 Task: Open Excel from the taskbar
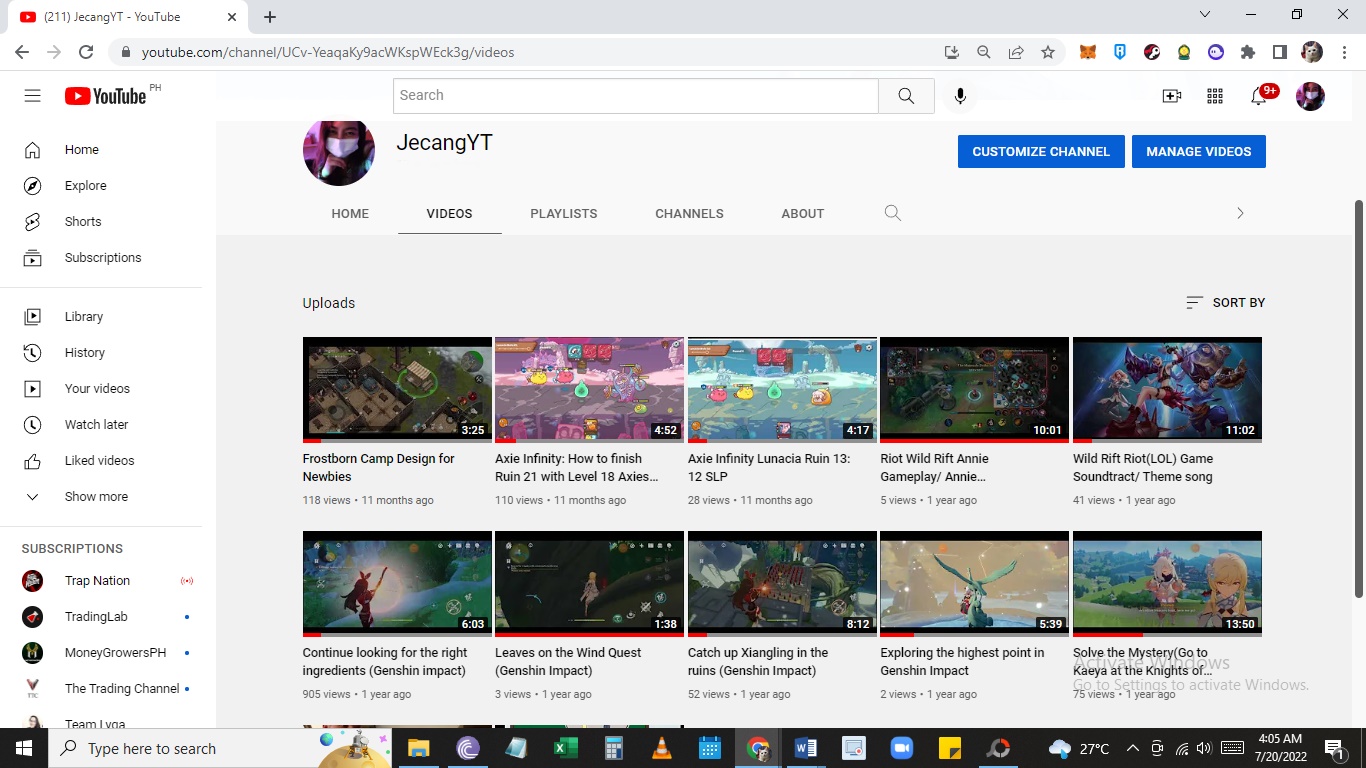(565, 748)
